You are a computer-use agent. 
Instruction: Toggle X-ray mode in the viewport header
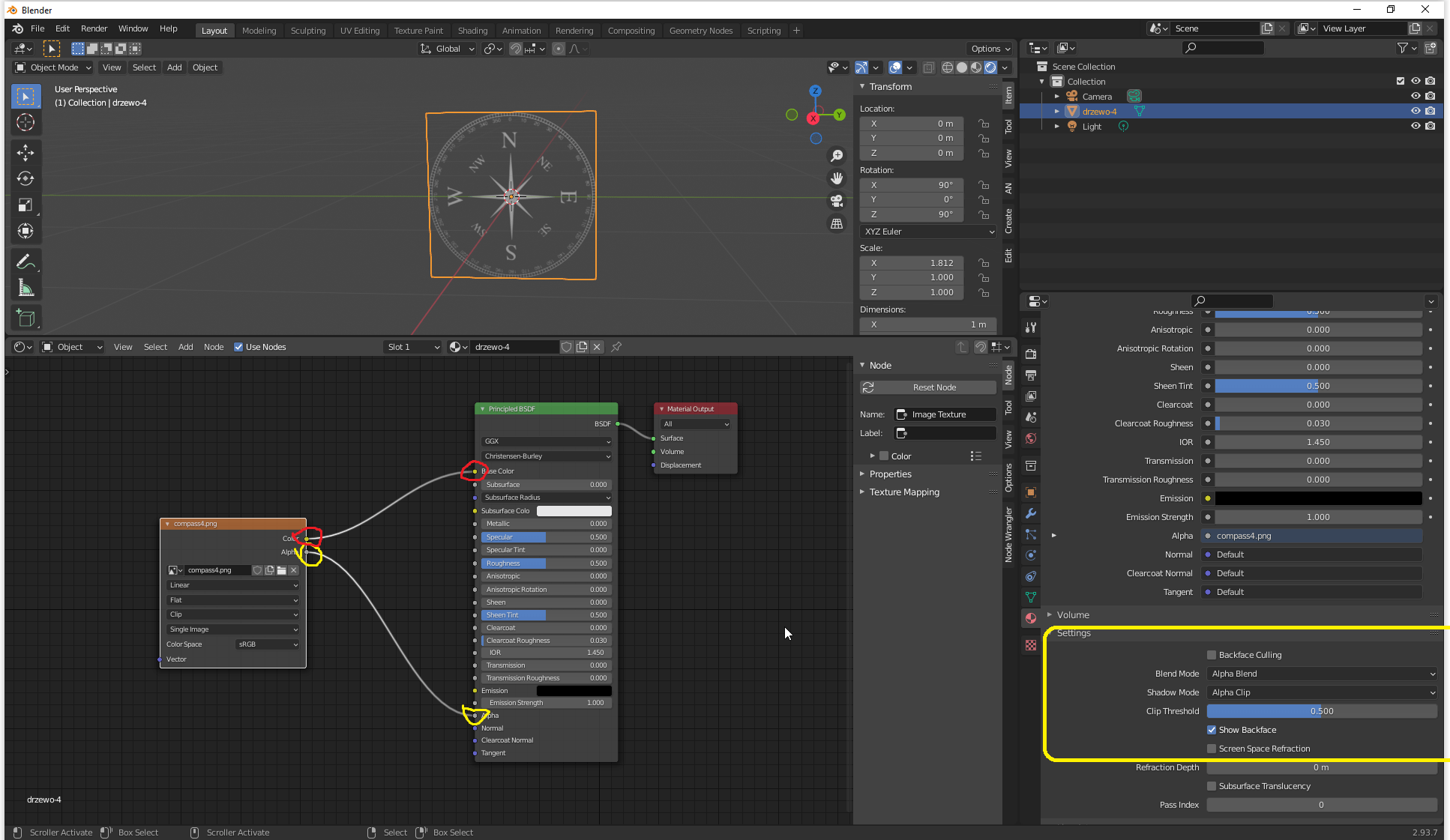click(928, 67)
